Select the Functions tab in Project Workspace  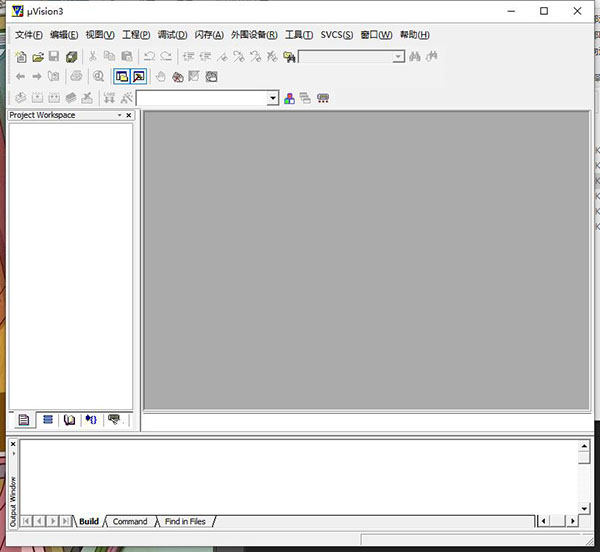pyautogui.click(x=91, y=420)
